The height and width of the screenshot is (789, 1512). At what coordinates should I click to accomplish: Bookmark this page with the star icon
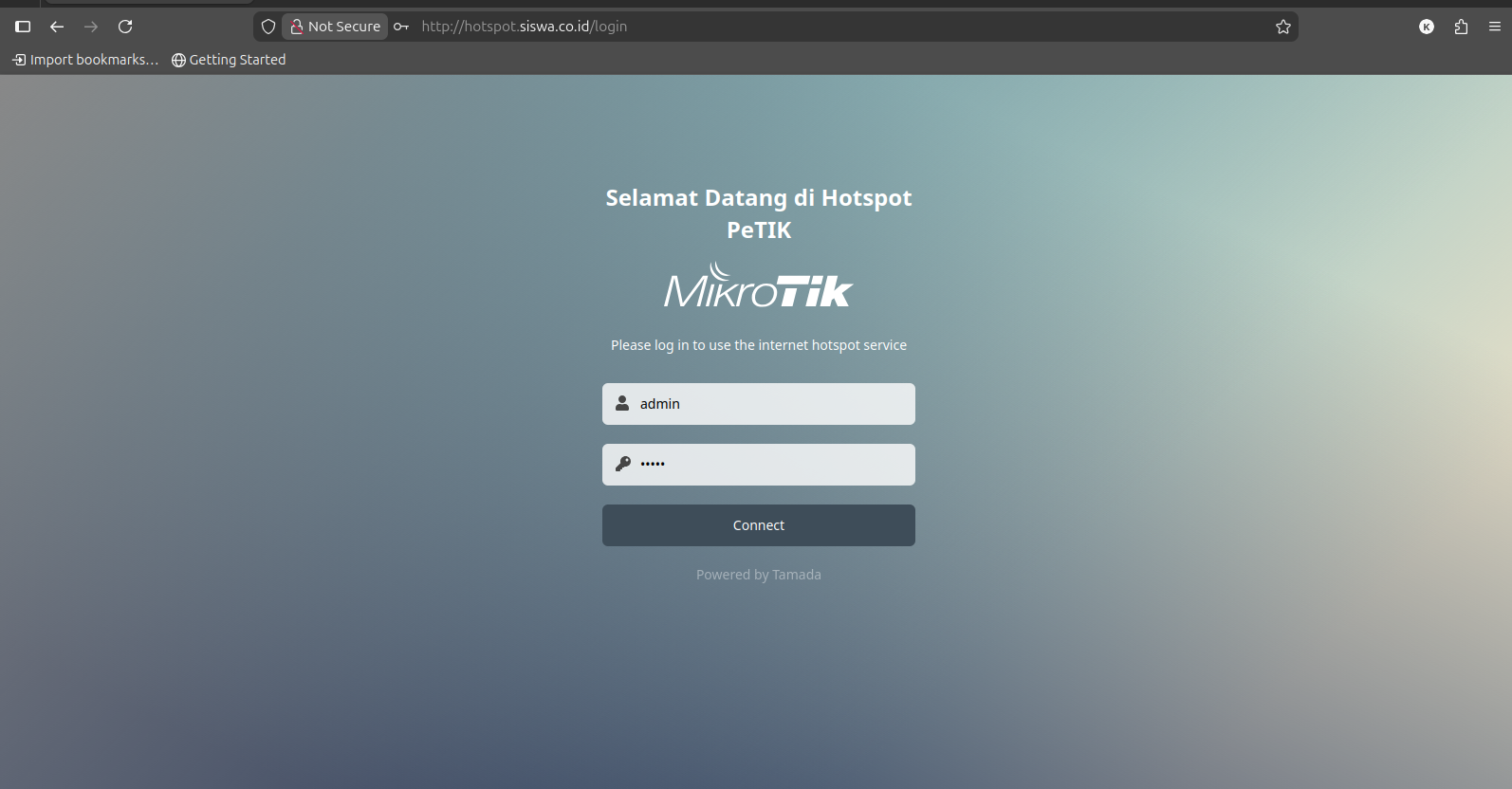click(1283, 27)
